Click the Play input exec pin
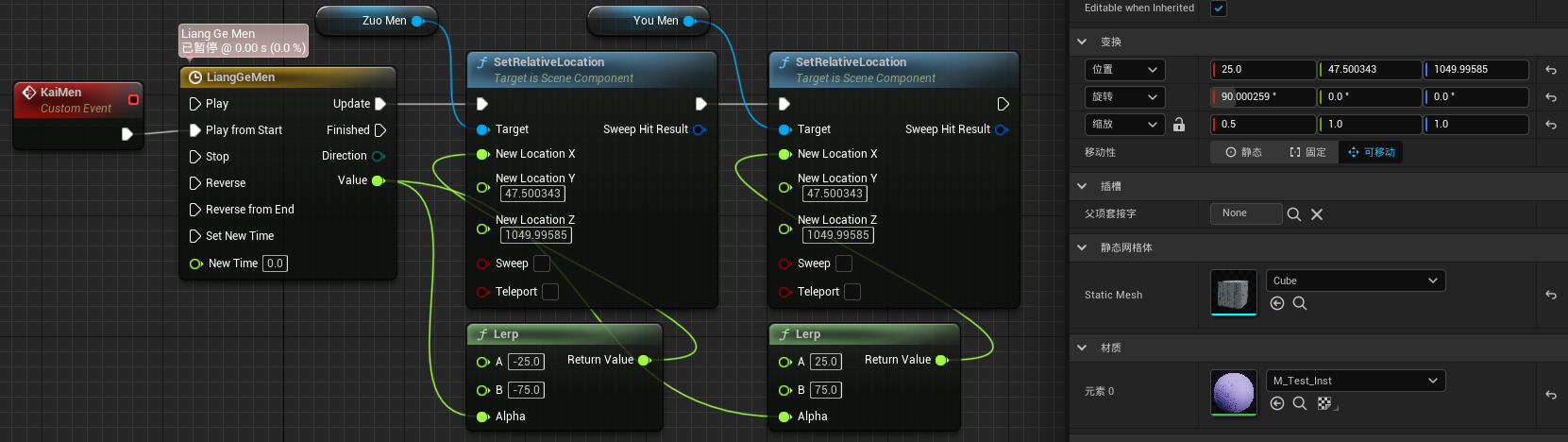Screen dimensions: 1568x442 tap(195, 104)
